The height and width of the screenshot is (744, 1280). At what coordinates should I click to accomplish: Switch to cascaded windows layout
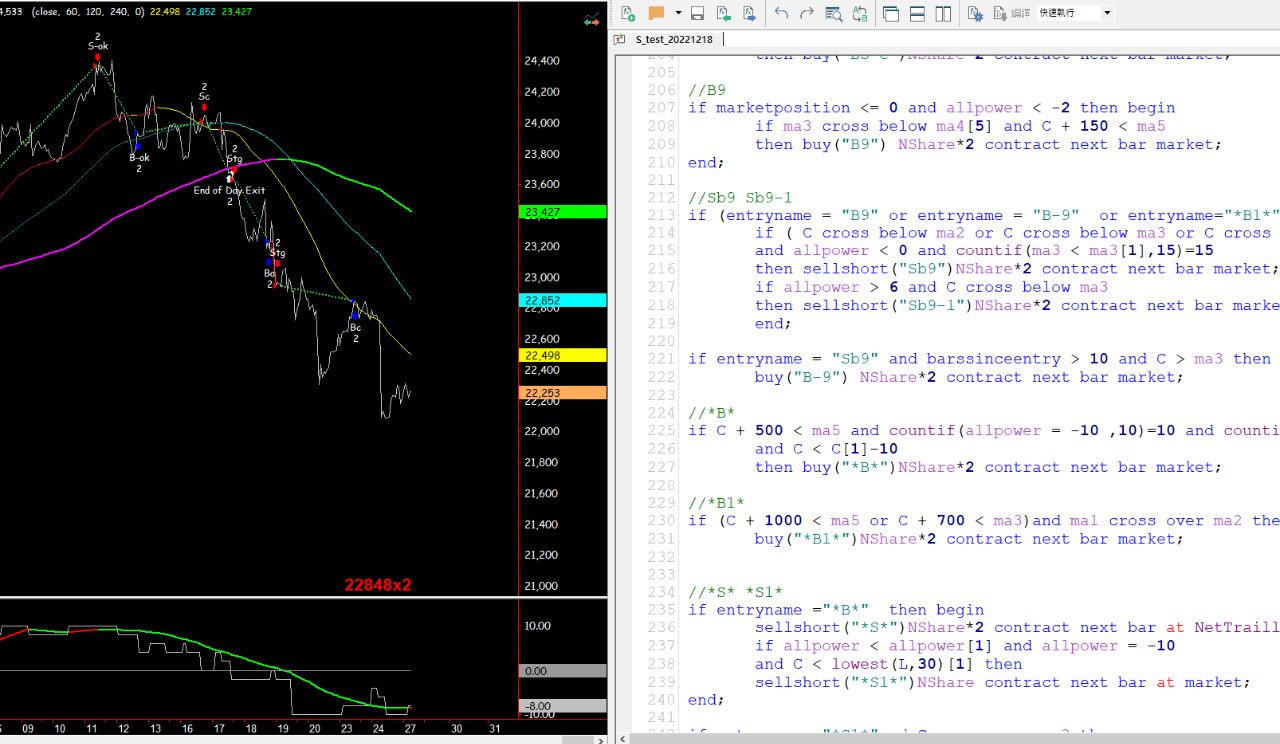coord(891,13)
